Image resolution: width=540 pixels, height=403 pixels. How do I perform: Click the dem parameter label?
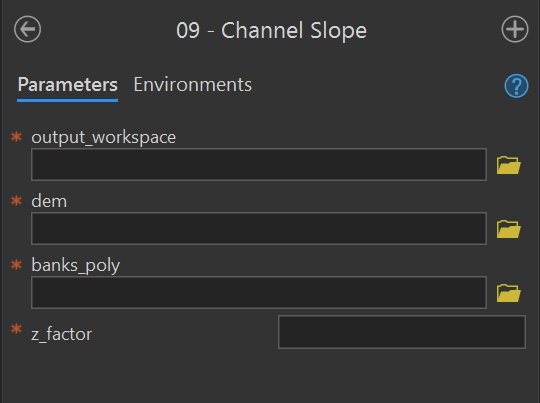click(49, 201)
